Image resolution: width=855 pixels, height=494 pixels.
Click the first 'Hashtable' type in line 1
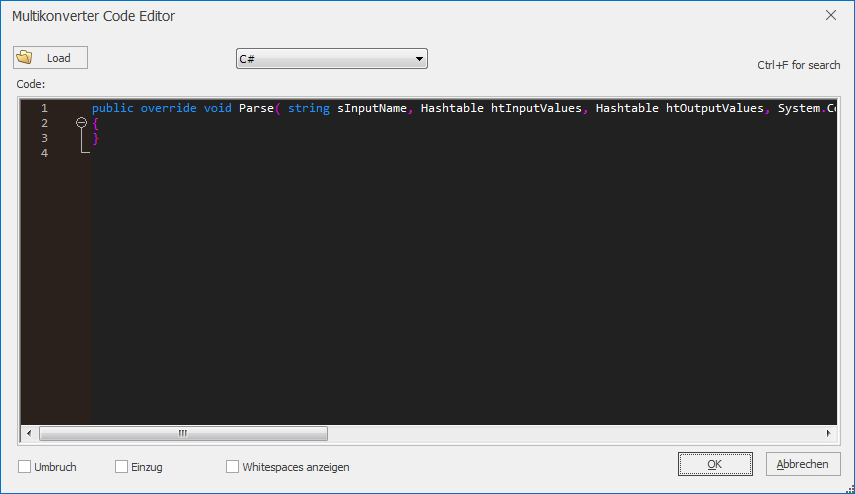[x=452, y=108]
